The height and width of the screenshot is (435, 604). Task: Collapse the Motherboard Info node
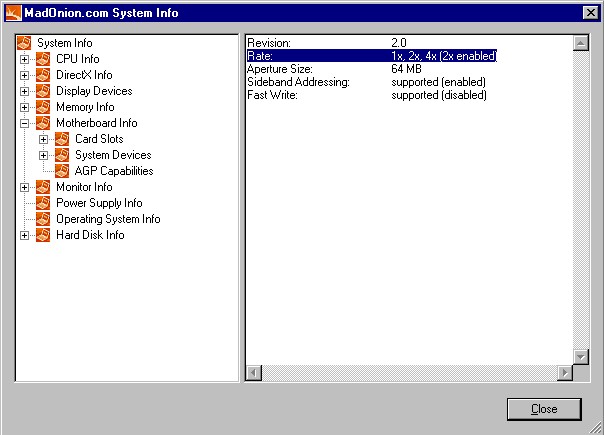(x=24, y=123)
